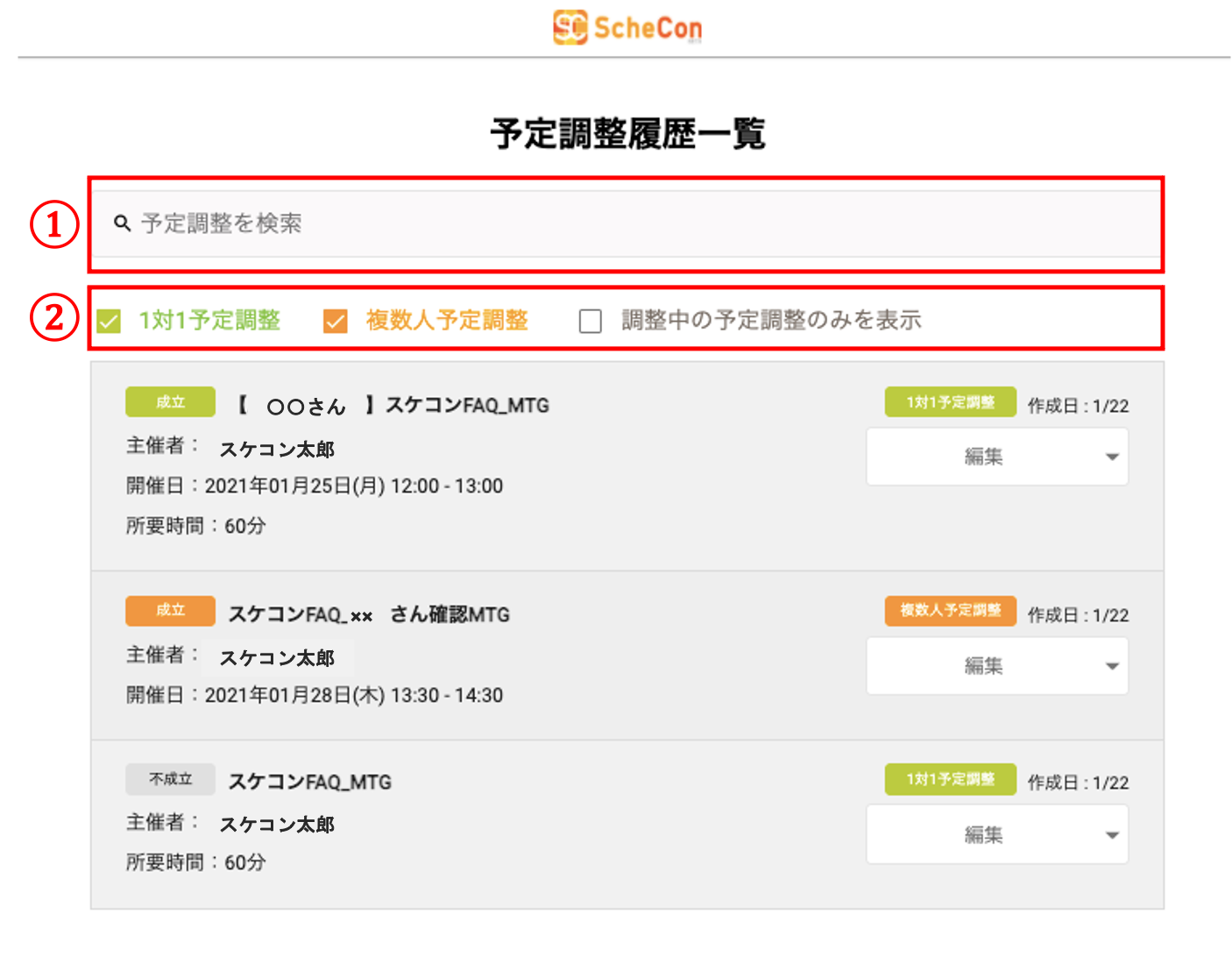Click the 予定調整履歴一覧 page heading
Image resolution: width=1232 pixels, height=971 pixels.
(627, 134)
